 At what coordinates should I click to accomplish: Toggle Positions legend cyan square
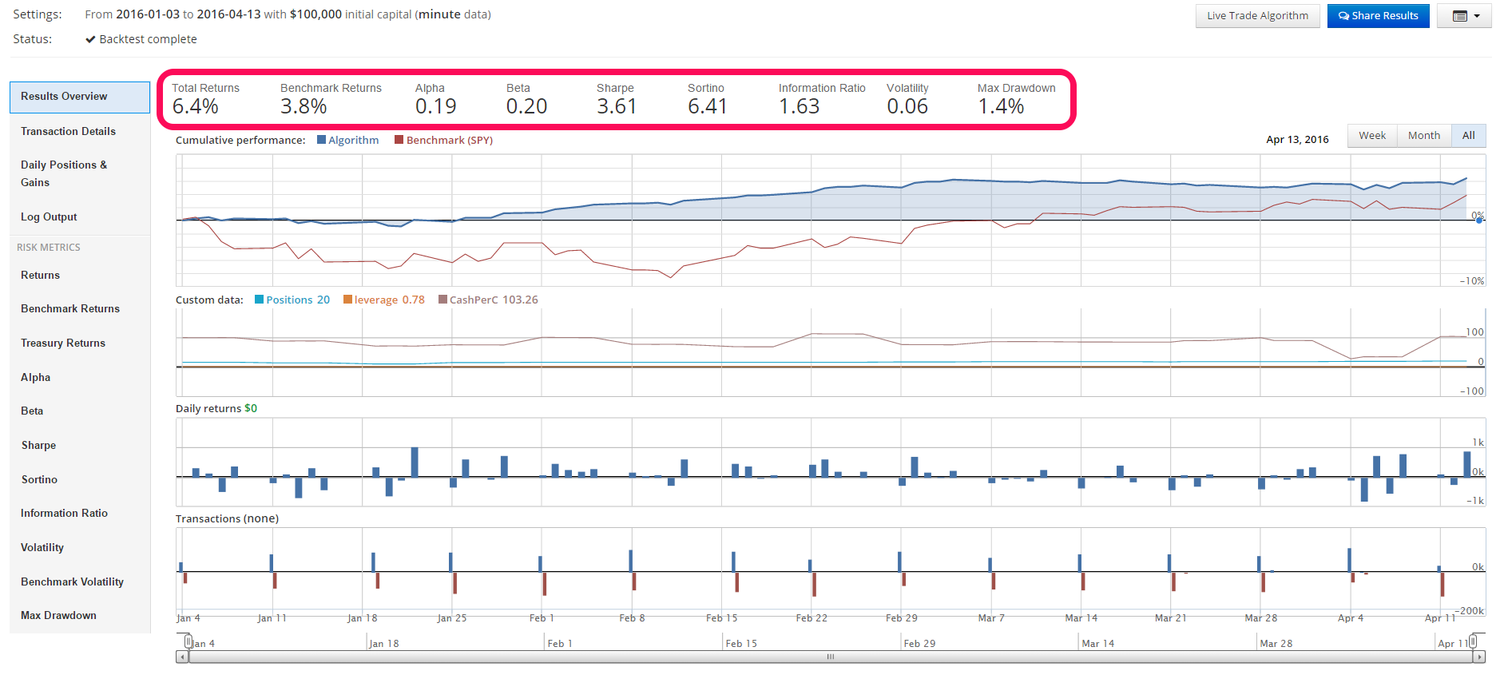click(259, 300)
